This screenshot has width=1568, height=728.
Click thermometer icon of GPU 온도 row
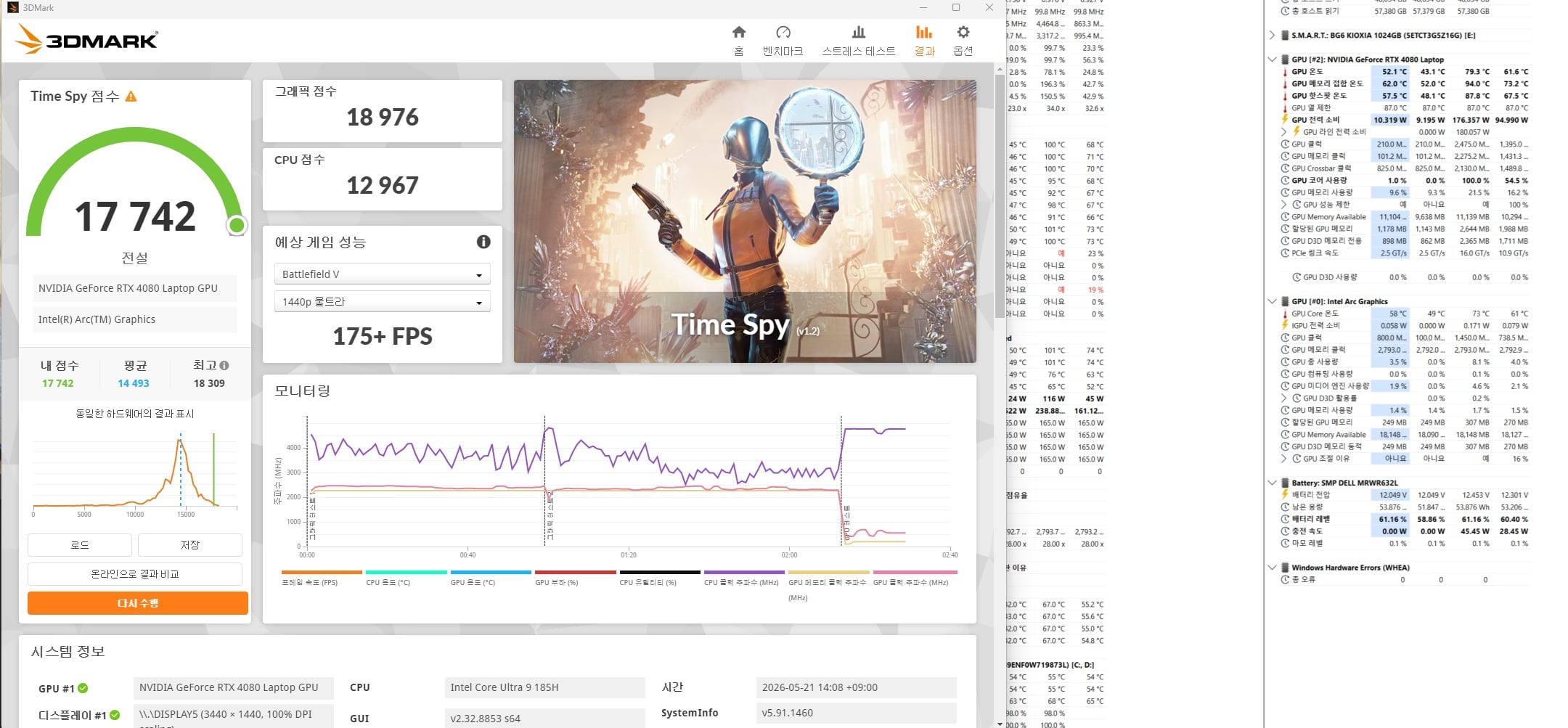[1285, 72]
